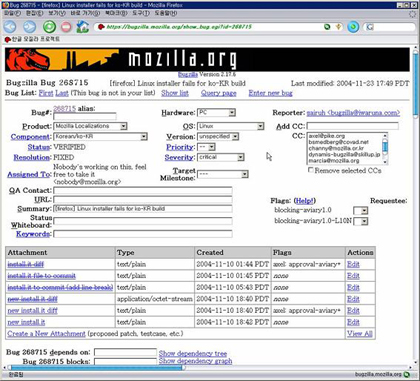The image size is (420, 381).
Task: Click Edit for the application/octet-stream attachment
Action: click(353, 299)
